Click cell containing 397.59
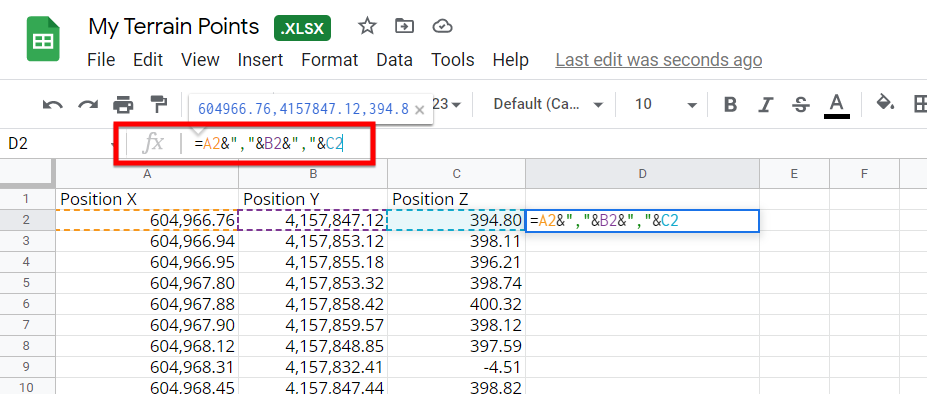Viewport: 927px width, 394px height. pos(456,346)
